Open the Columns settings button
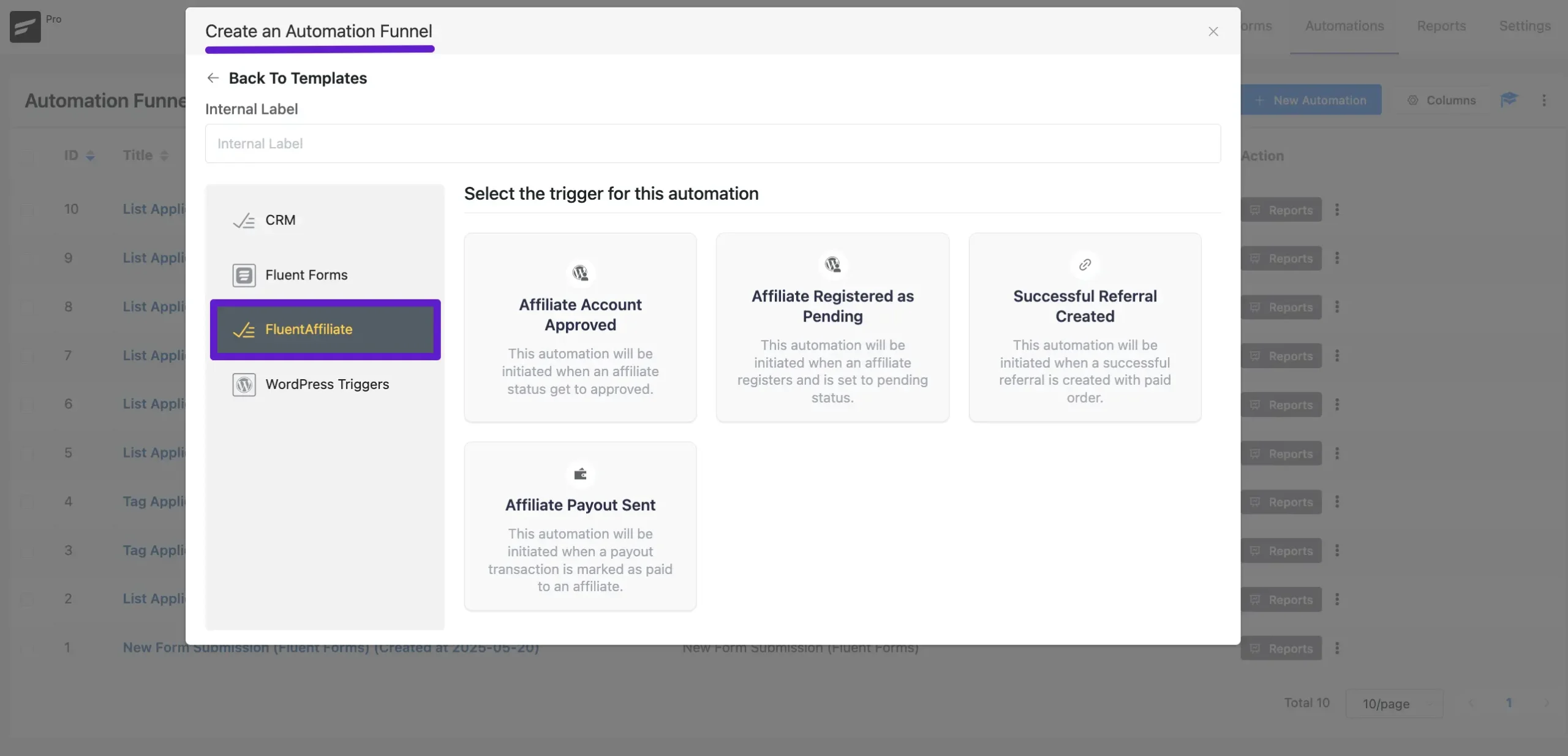The image size is (1568, 756). pos(1441,100)
